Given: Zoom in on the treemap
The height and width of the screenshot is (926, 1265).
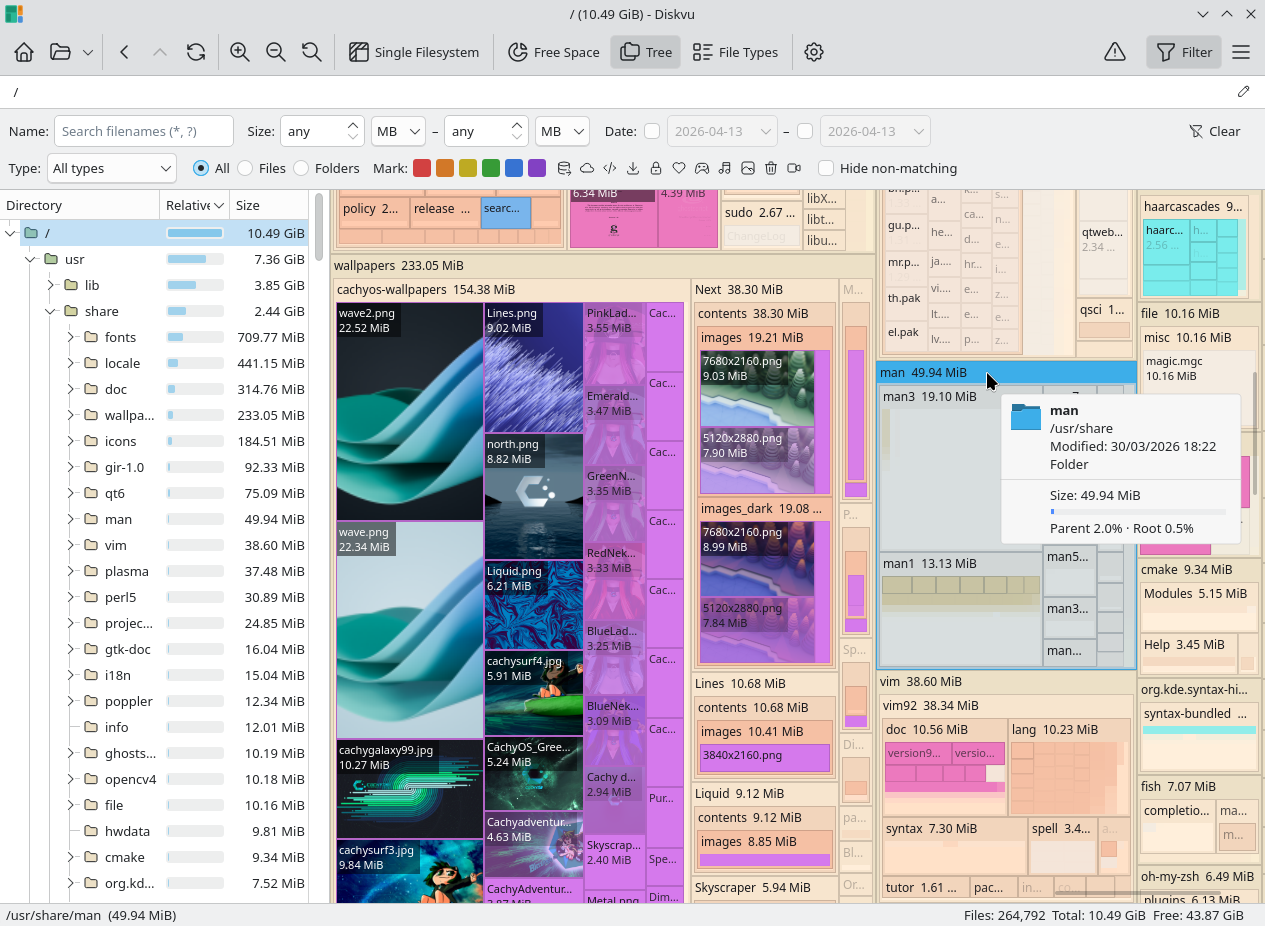Looking at the screenshot, I should coord(240,52).
